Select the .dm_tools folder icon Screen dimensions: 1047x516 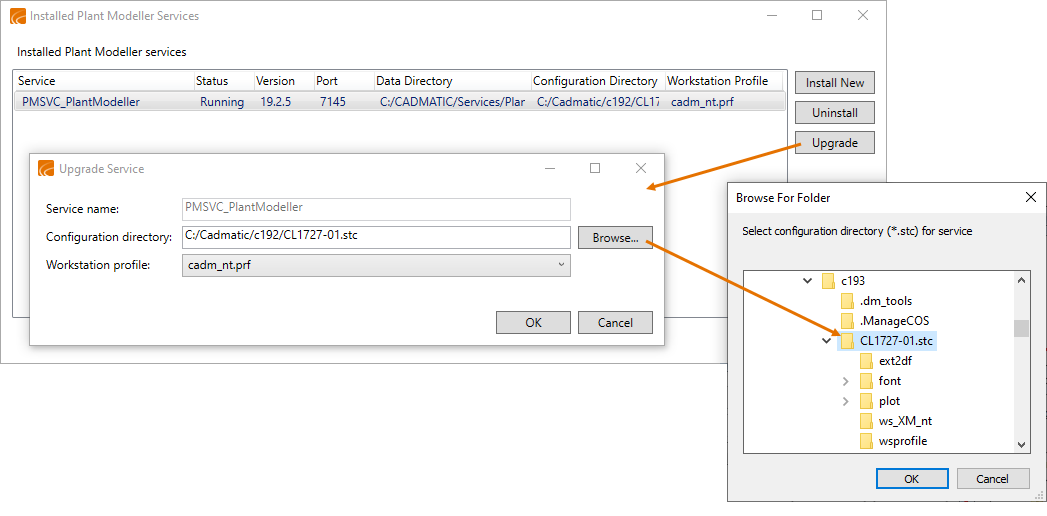tap(848, 301)
